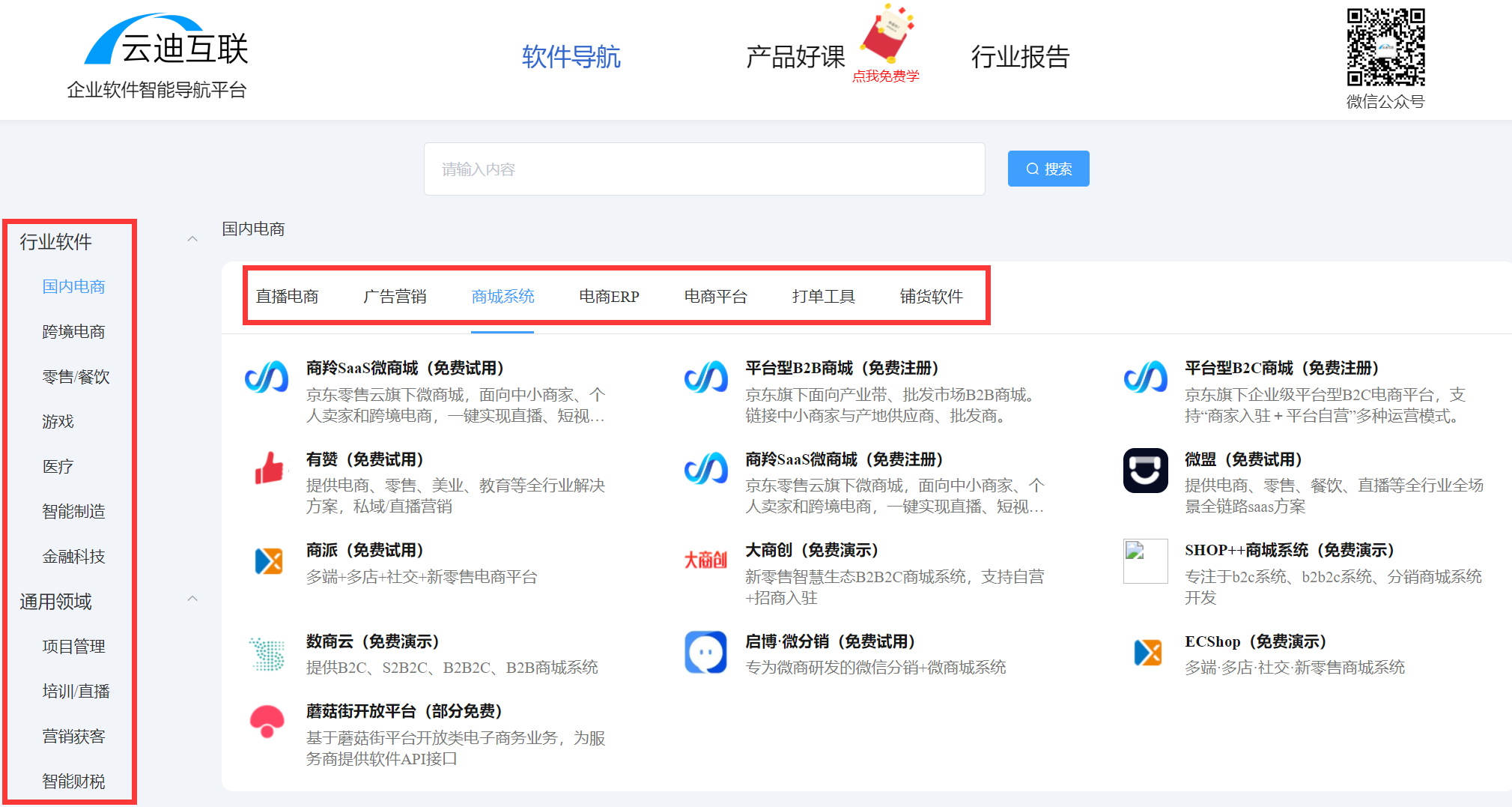The image size is (1512, 807).
Task: Select the 商城系统 tab
Action: coord(503,297)
